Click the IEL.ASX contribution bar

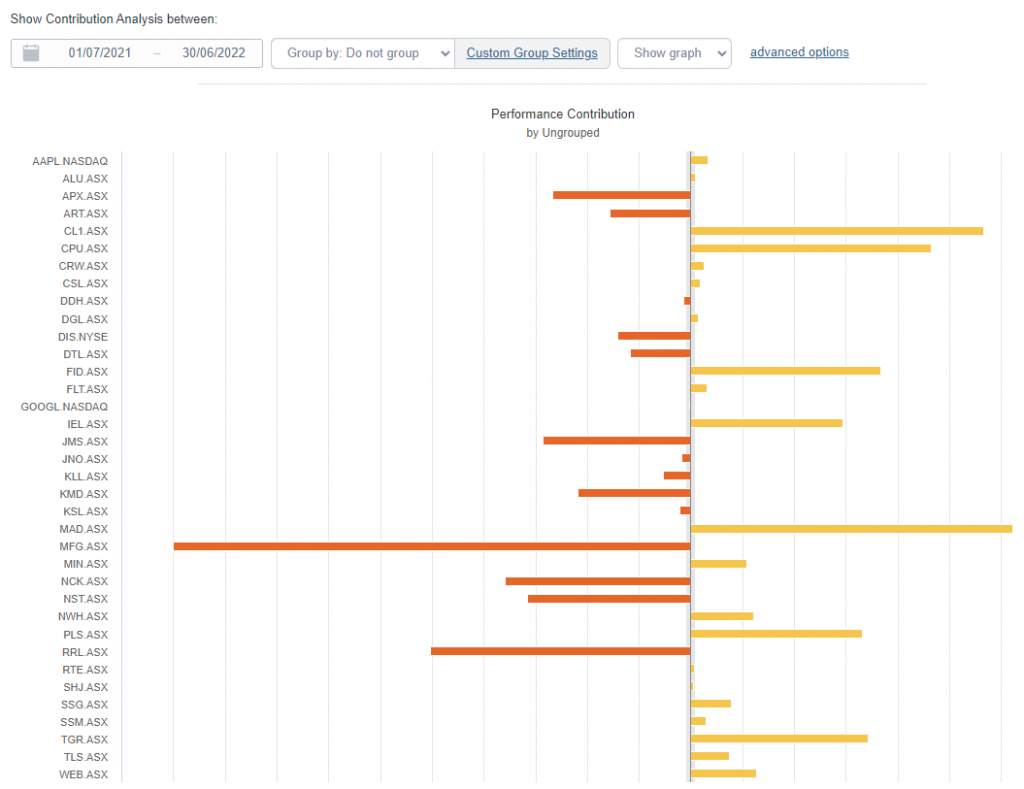coord(767,423)
